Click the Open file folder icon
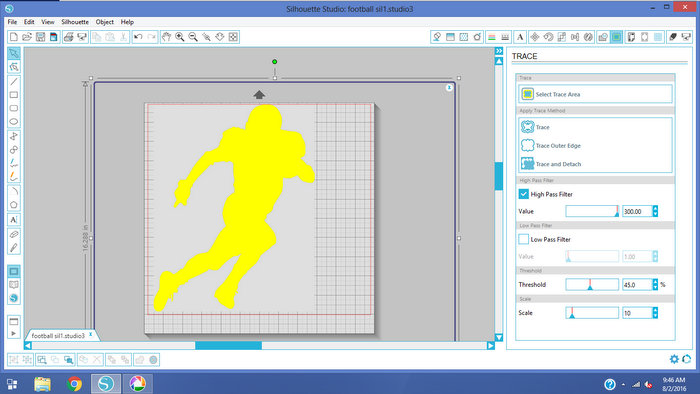Viewport: 700px width, 394px height. 27,37
